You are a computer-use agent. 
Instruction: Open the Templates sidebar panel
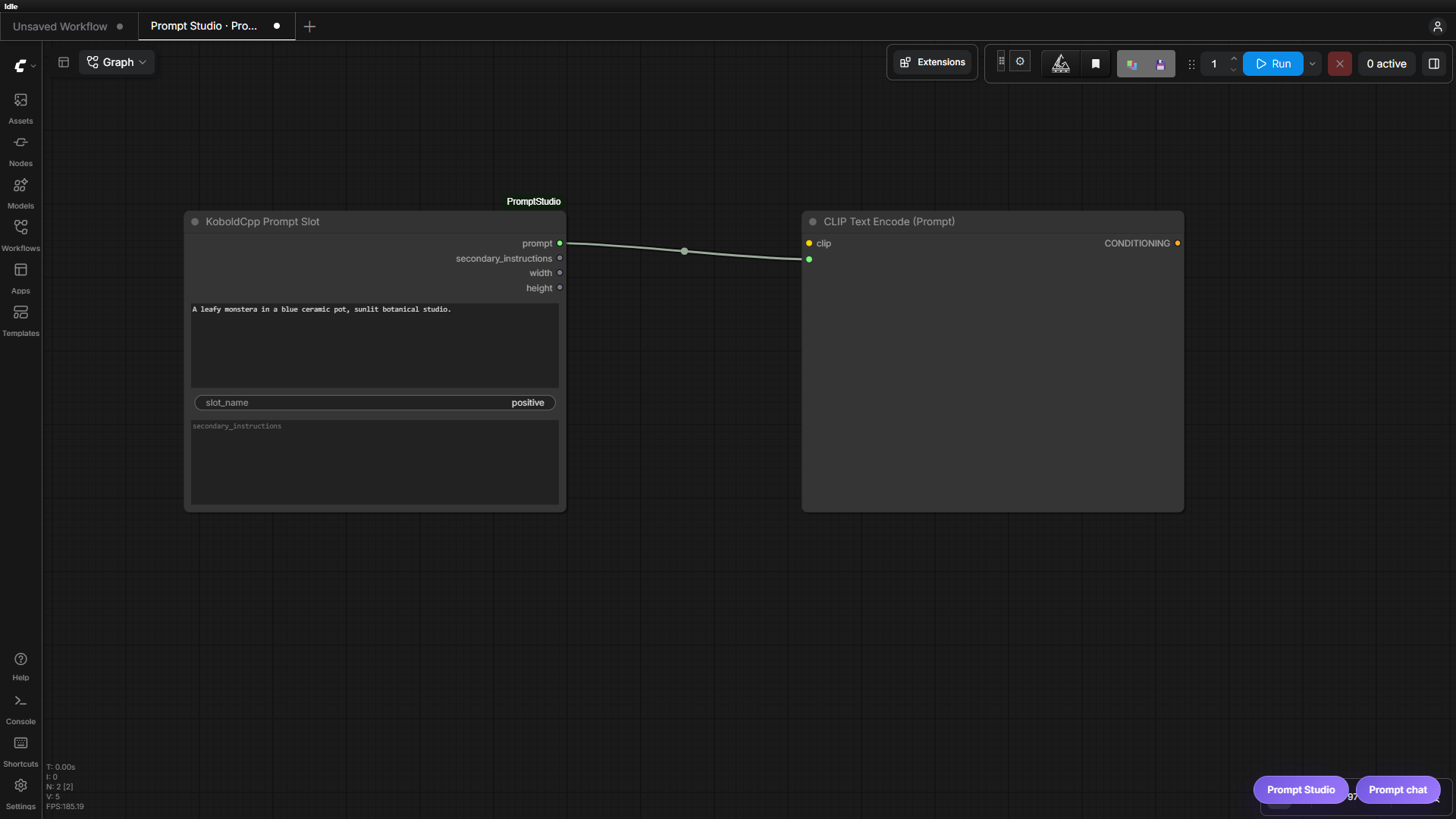(20, 320)
